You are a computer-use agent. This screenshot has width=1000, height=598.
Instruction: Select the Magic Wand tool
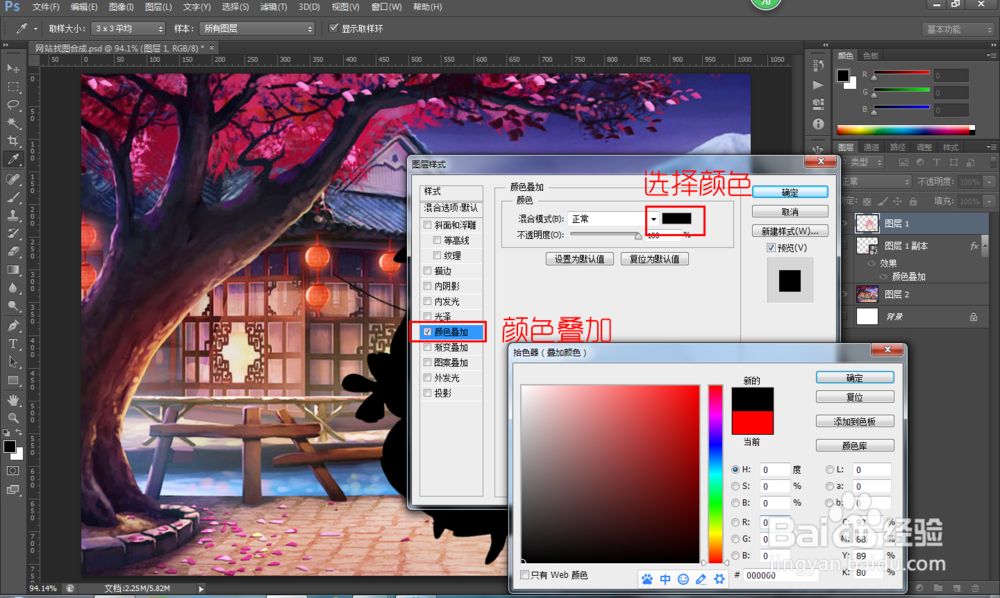click(x=13, y=123)
